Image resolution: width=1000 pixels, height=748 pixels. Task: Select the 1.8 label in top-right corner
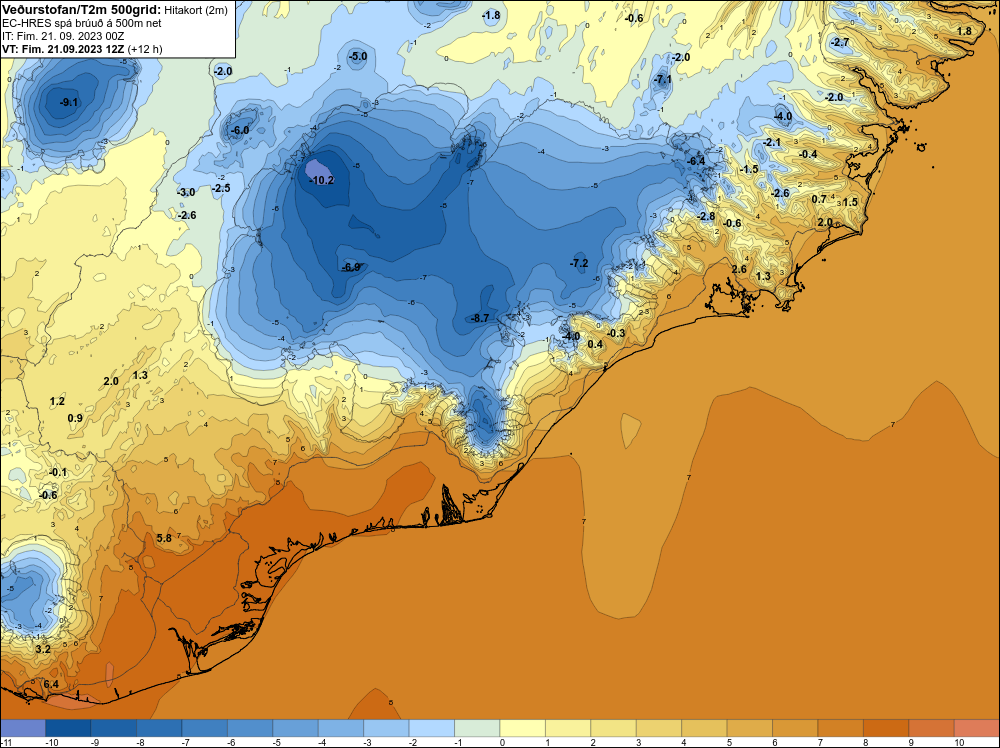click(964, 31)
